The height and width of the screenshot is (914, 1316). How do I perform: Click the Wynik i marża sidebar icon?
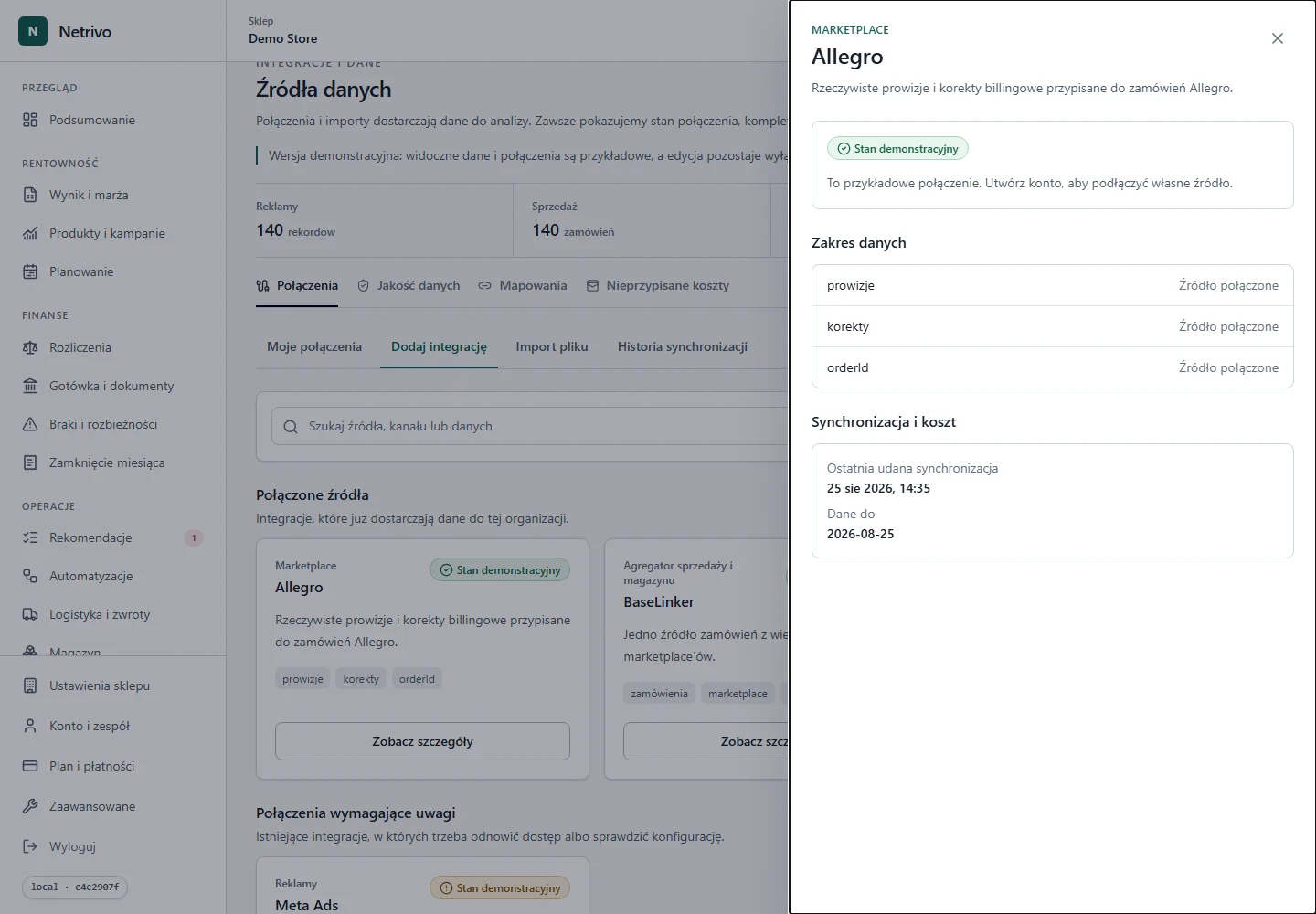tap(30, 195)
